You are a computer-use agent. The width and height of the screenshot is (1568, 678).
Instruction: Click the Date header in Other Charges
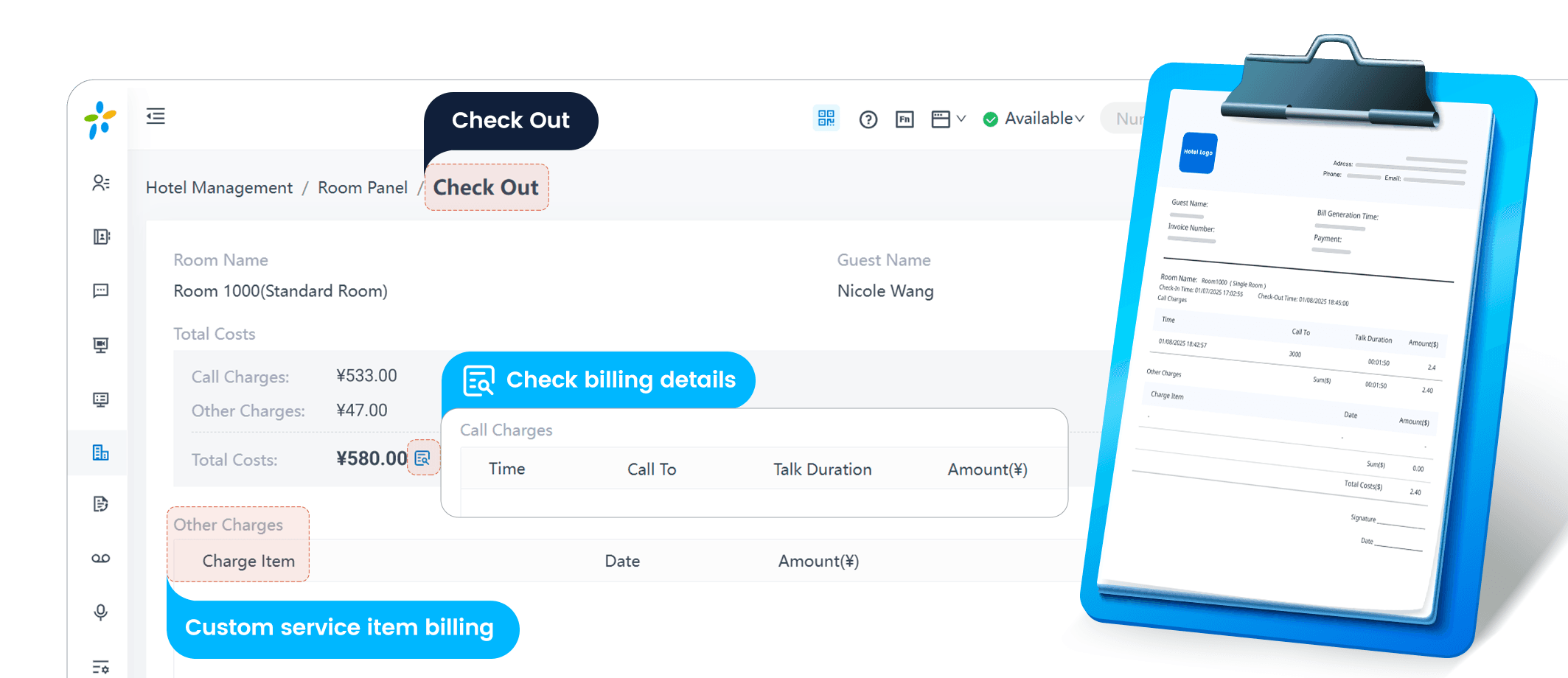(x=622, y=561)
